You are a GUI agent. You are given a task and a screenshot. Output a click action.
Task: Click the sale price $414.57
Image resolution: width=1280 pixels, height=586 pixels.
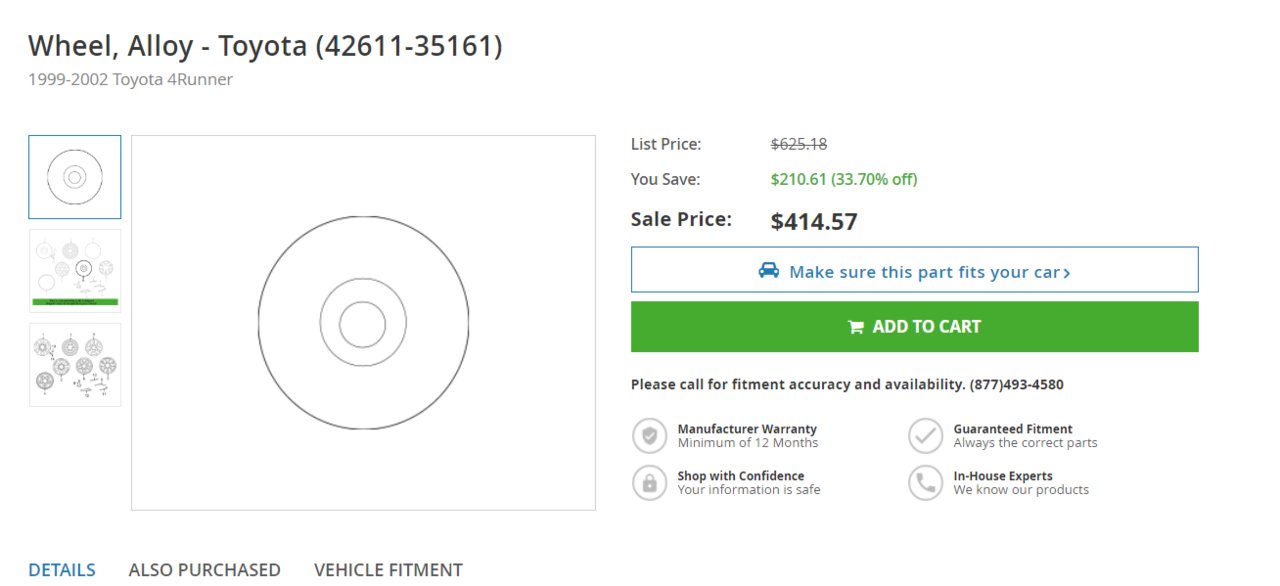814,222
